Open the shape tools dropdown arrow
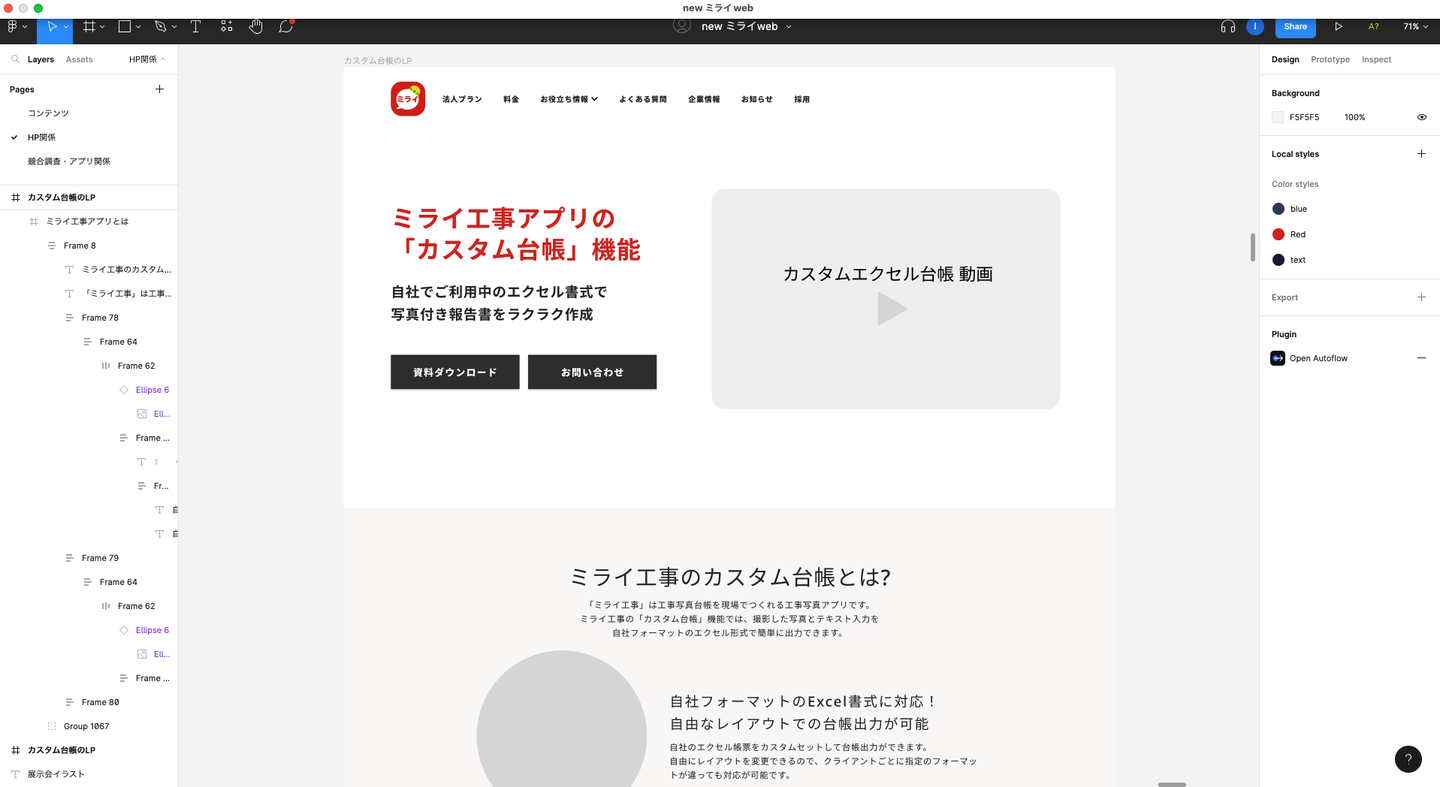This screenshot has height=787, width=1440. tap(138, 27)
